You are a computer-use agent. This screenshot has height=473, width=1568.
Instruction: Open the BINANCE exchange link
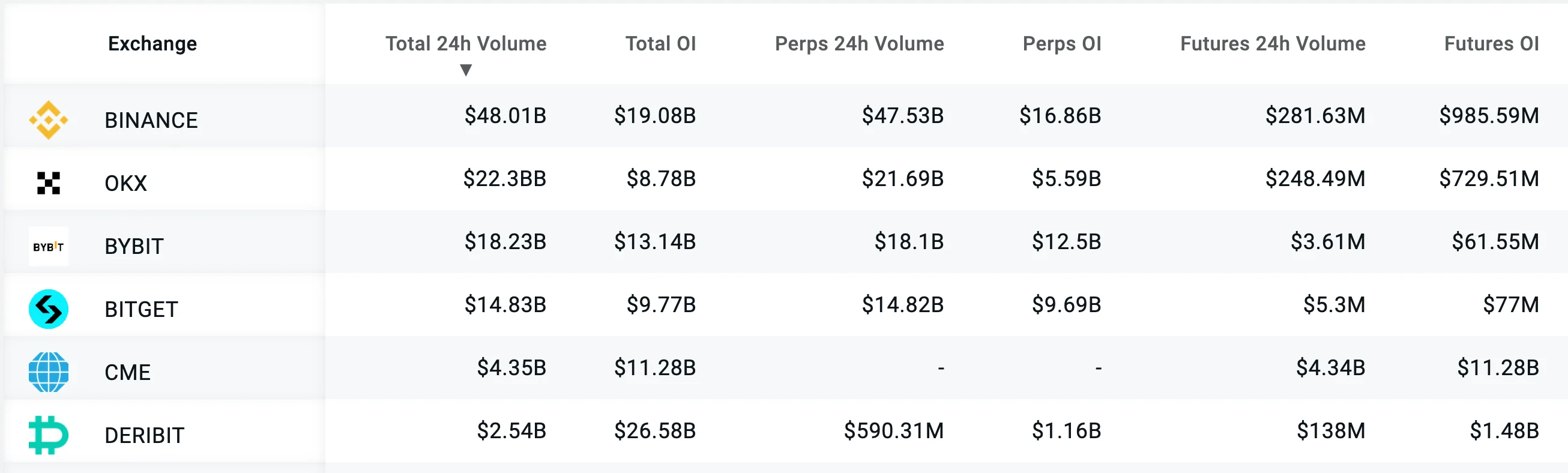[x=151, y=121]
